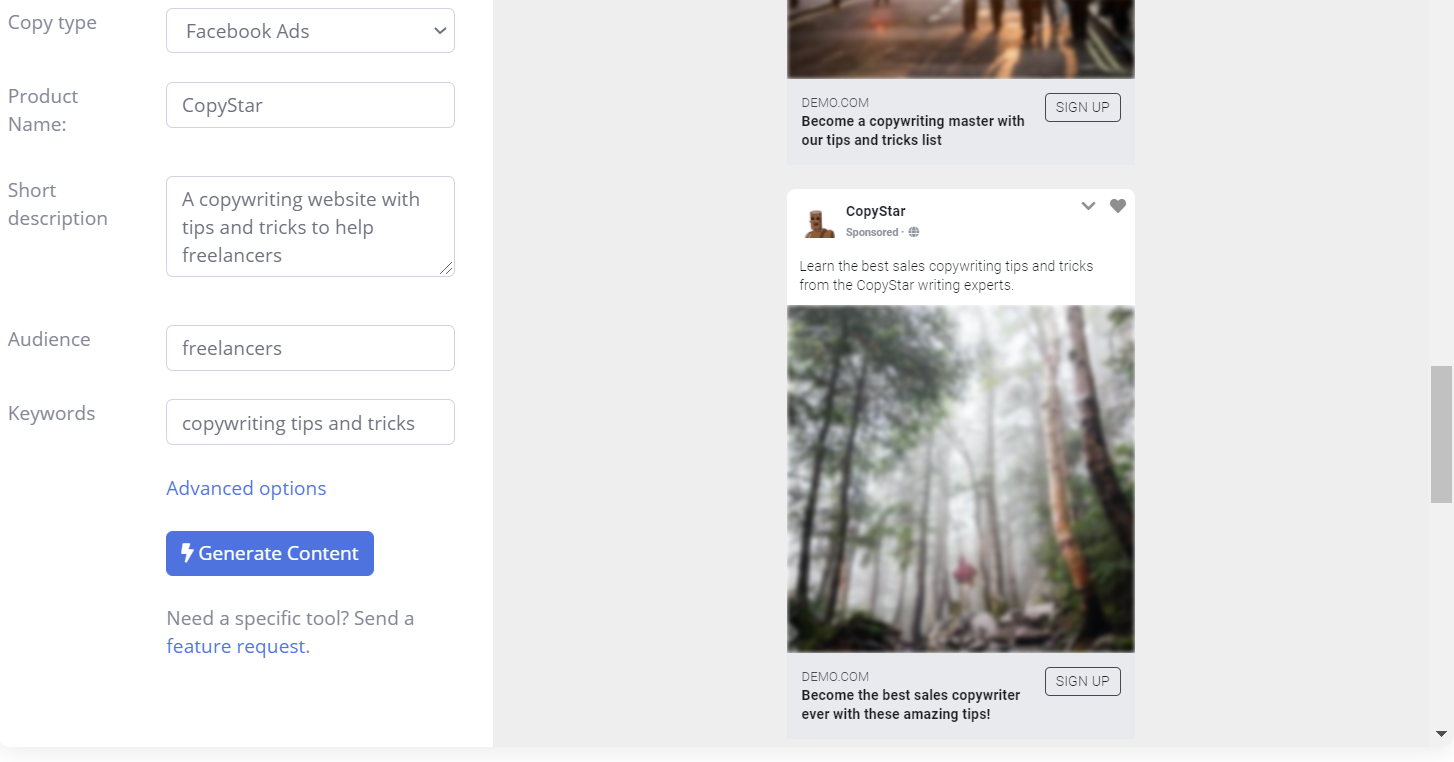Click the headline about becoming a copywriting master
1454x762 pixels.
912,130
